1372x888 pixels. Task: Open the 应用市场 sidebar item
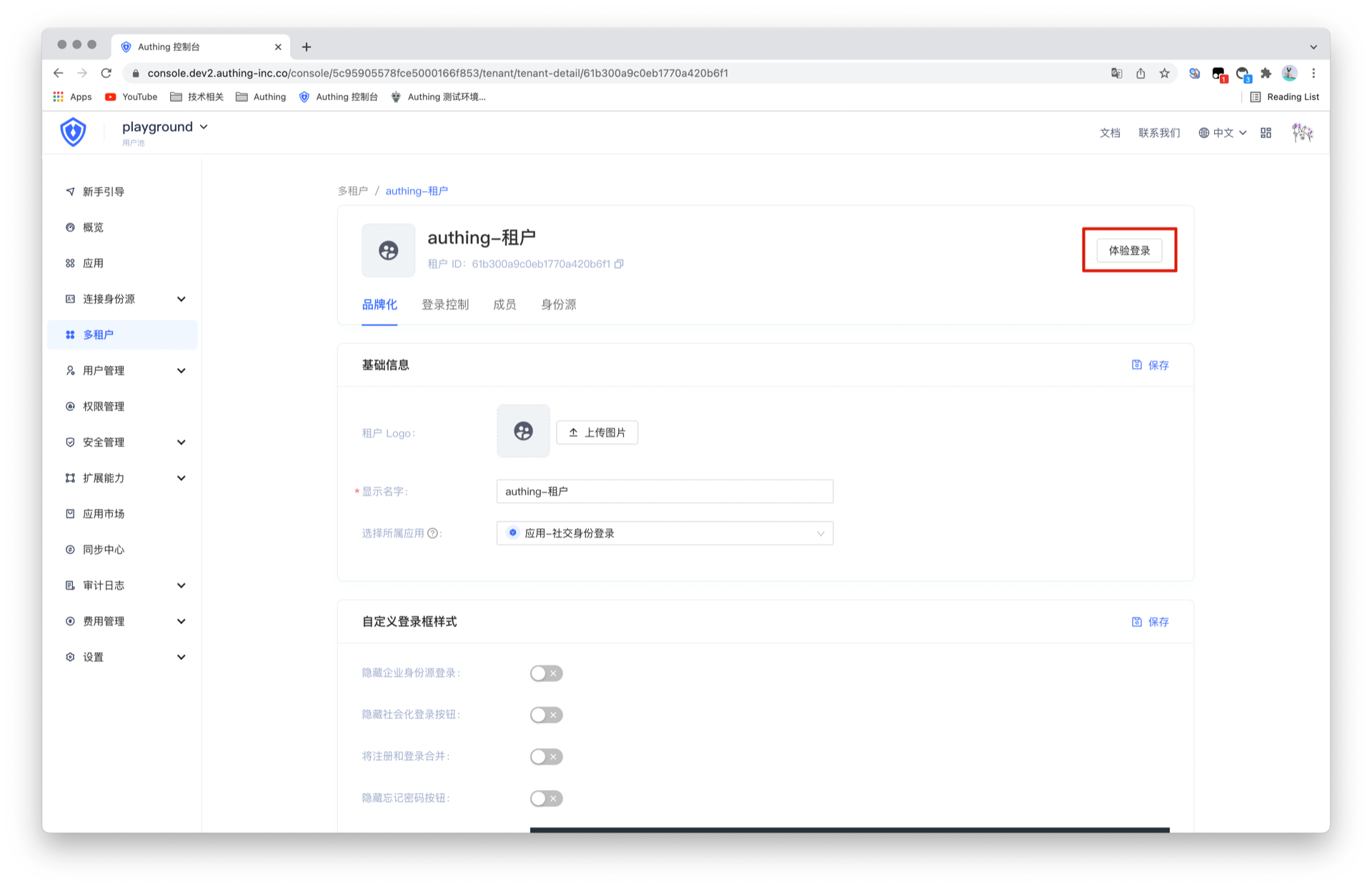[x=104, y=513]
